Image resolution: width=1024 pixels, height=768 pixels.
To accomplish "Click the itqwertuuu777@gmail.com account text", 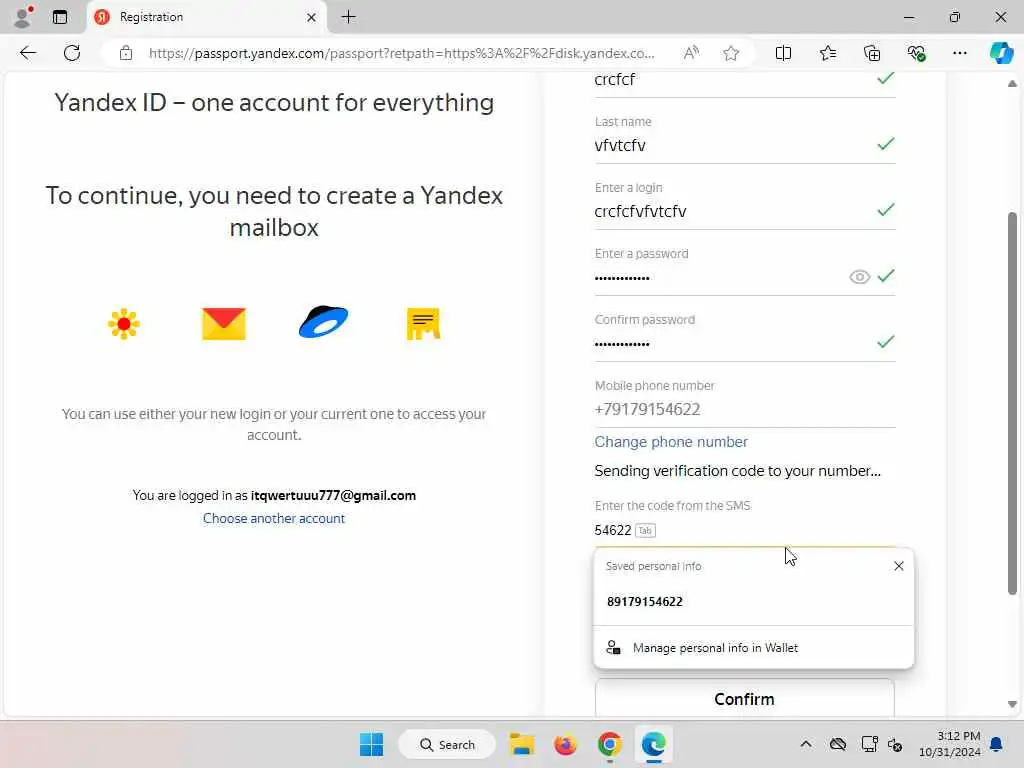I will (333, 496).
